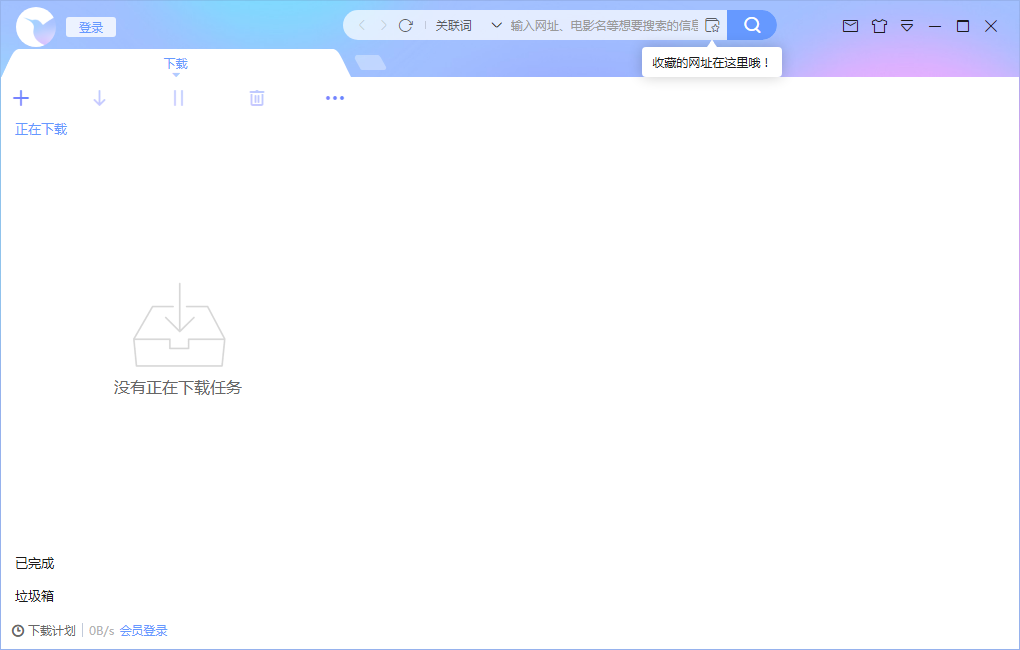Click the bird logo avatar
Image resolution: width=1020 pixels, height=650 pixels.
click(x=36, y=27)
